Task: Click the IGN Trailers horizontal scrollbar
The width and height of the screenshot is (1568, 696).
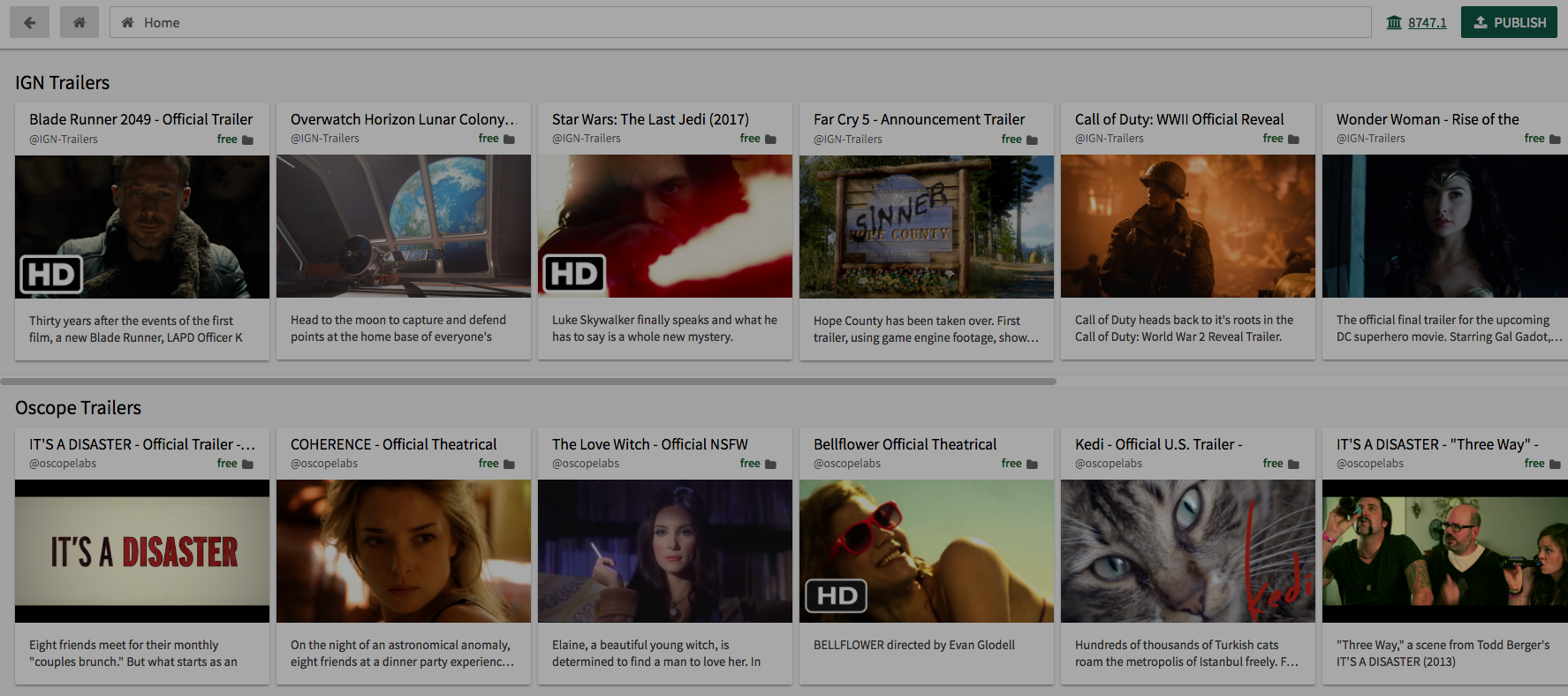Action: click(528, 382)
